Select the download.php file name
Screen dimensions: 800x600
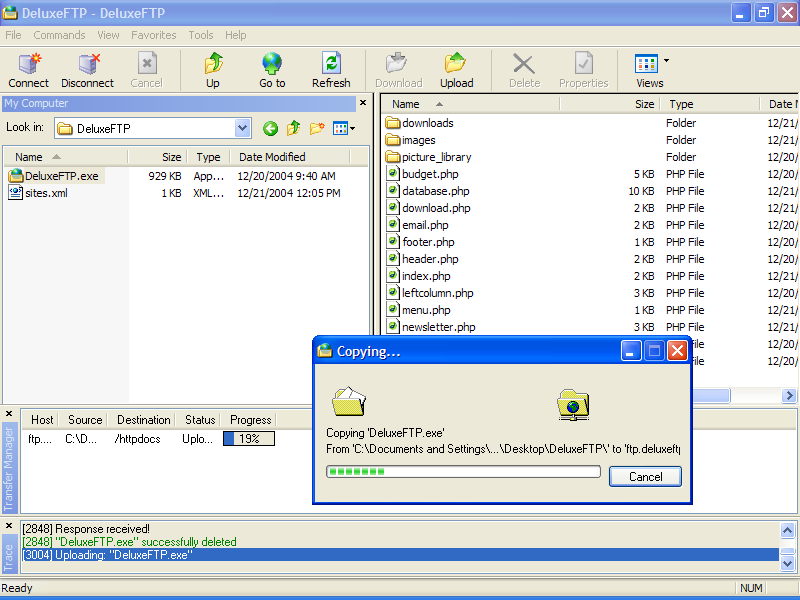click(436, 208)
